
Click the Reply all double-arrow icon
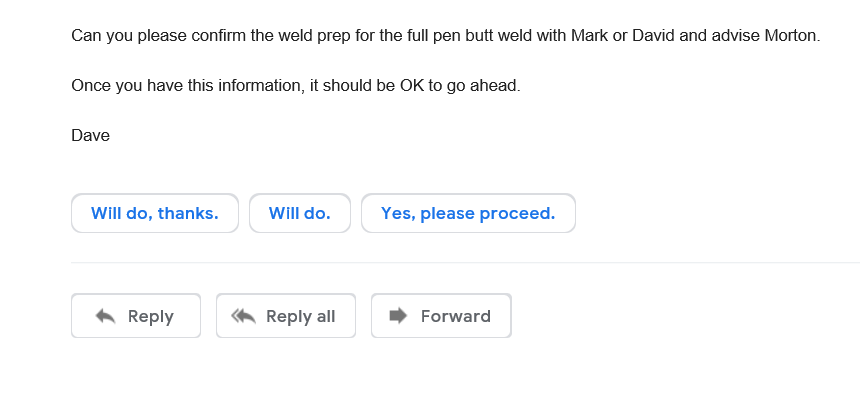[x=243, y=316]
